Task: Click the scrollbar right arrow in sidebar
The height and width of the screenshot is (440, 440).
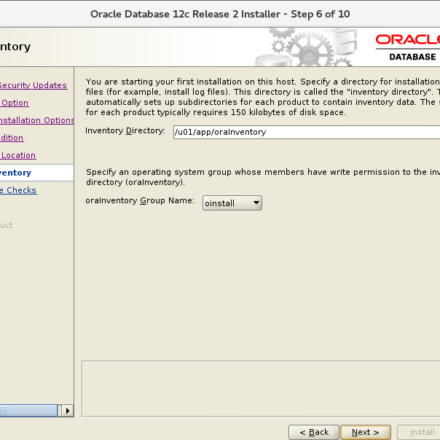Action: [x=67, y=411]
